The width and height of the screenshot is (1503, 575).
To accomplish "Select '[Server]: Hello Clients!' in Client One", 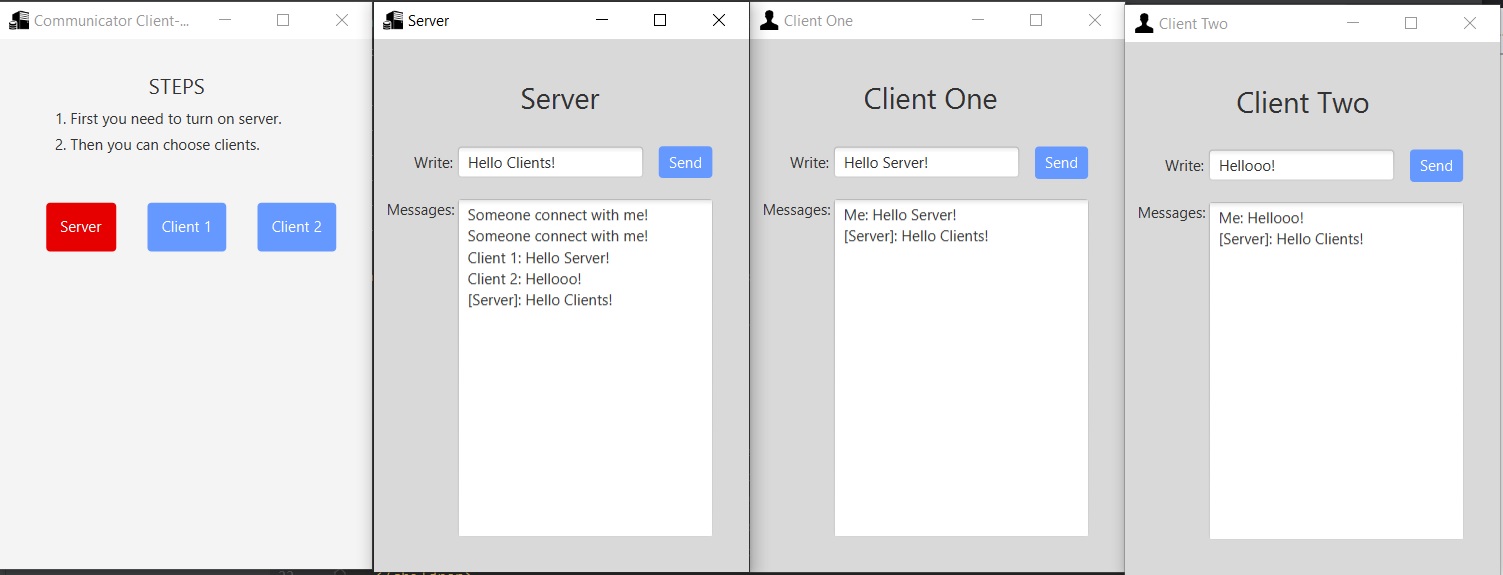I will 916,236.
